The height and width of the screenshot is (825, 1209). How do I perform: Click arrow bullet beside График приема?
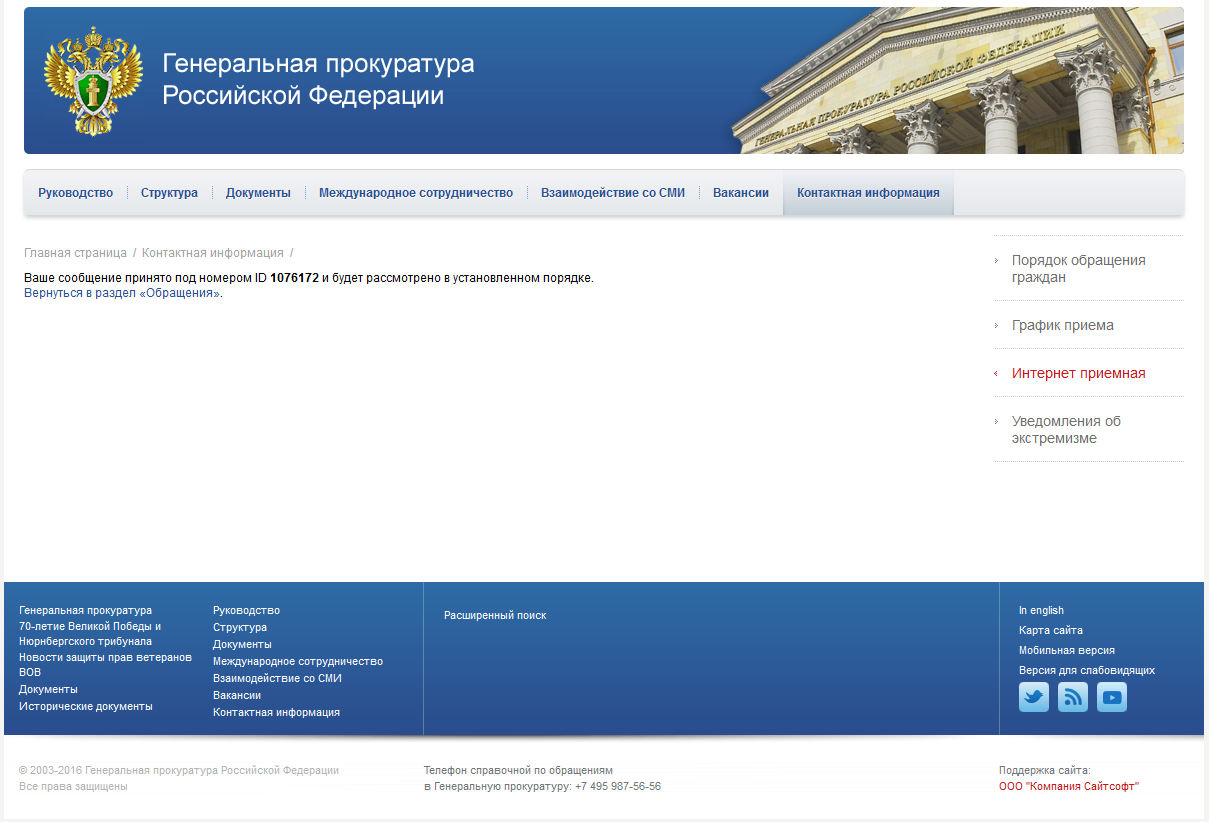[996, 325]
